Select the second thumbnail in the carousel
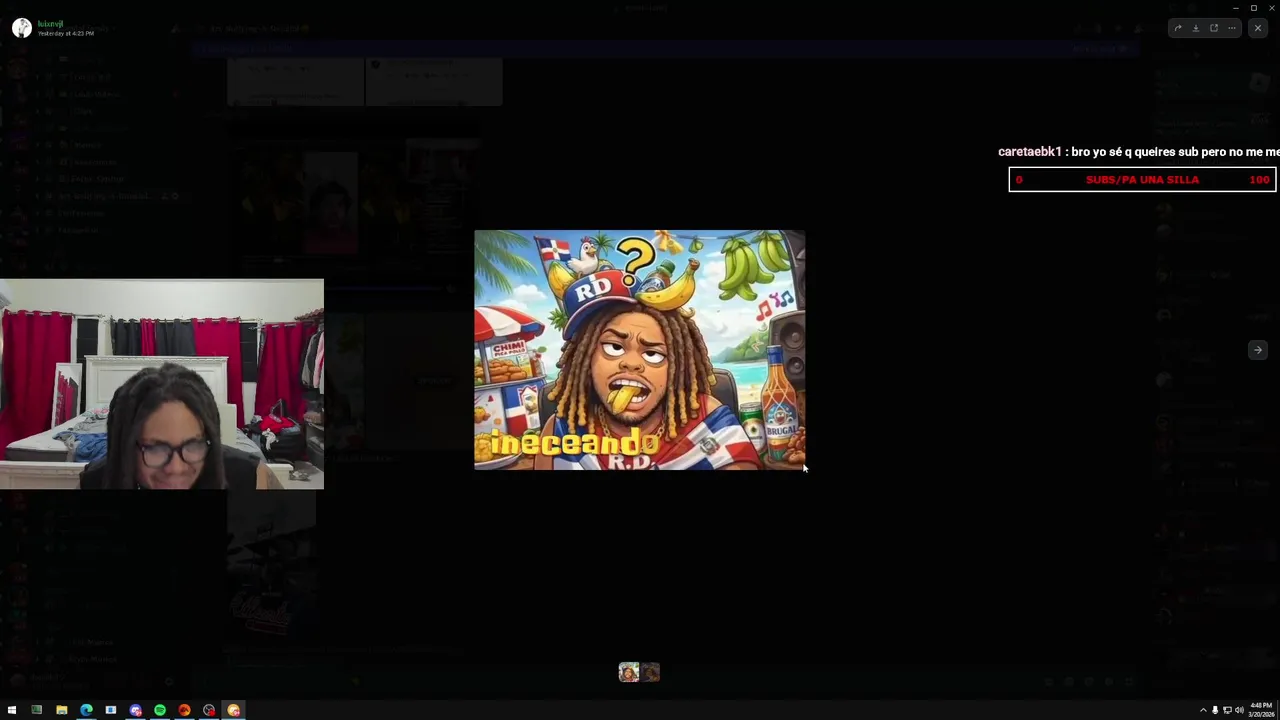1280x720 pixels. click(x=651, y=672)
